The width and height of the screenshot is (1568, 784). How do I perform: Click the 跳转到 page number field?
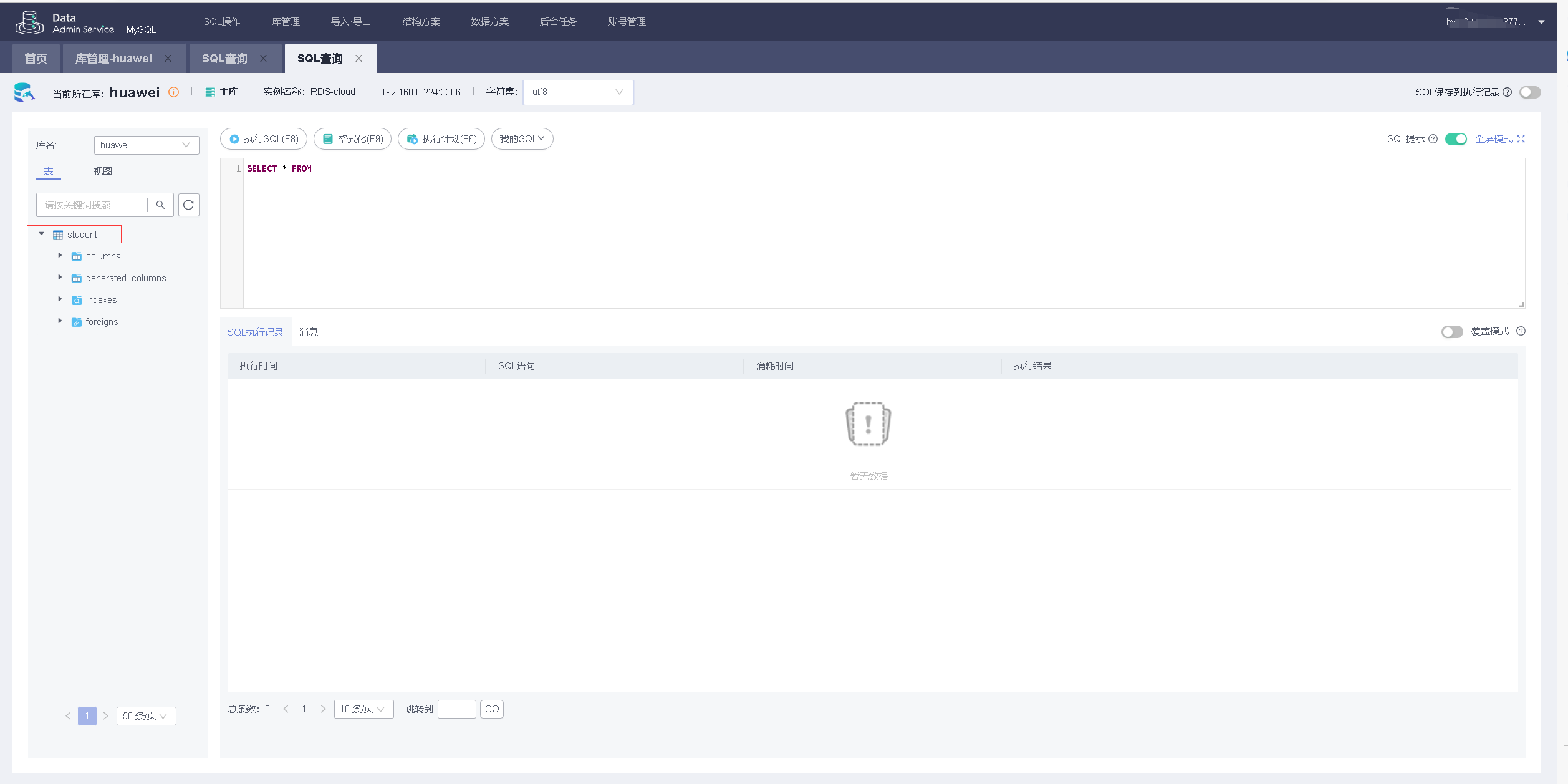tap(456, 709)
